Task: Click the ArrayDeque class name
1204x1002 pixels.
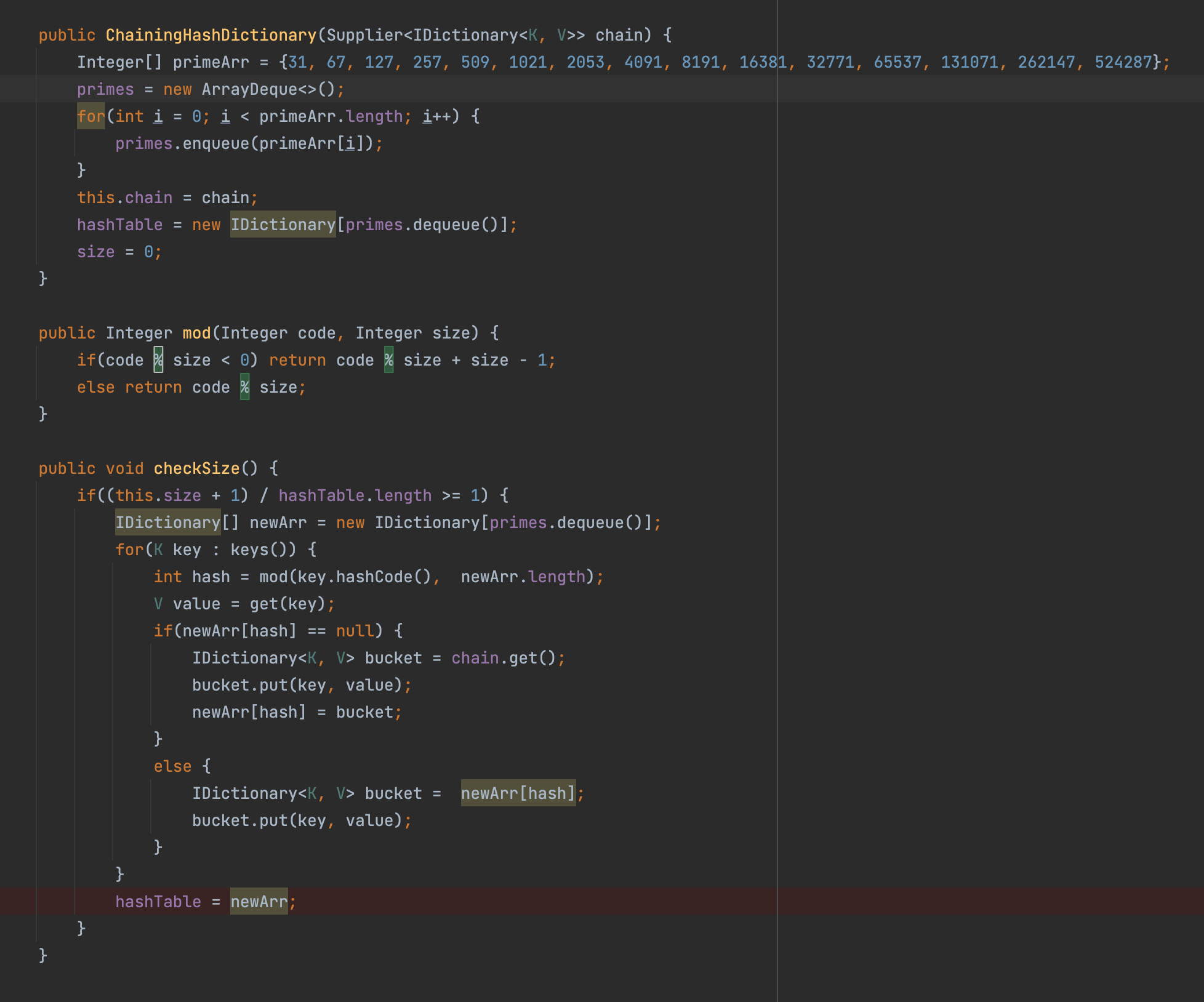Action: (x=249, y=89)
